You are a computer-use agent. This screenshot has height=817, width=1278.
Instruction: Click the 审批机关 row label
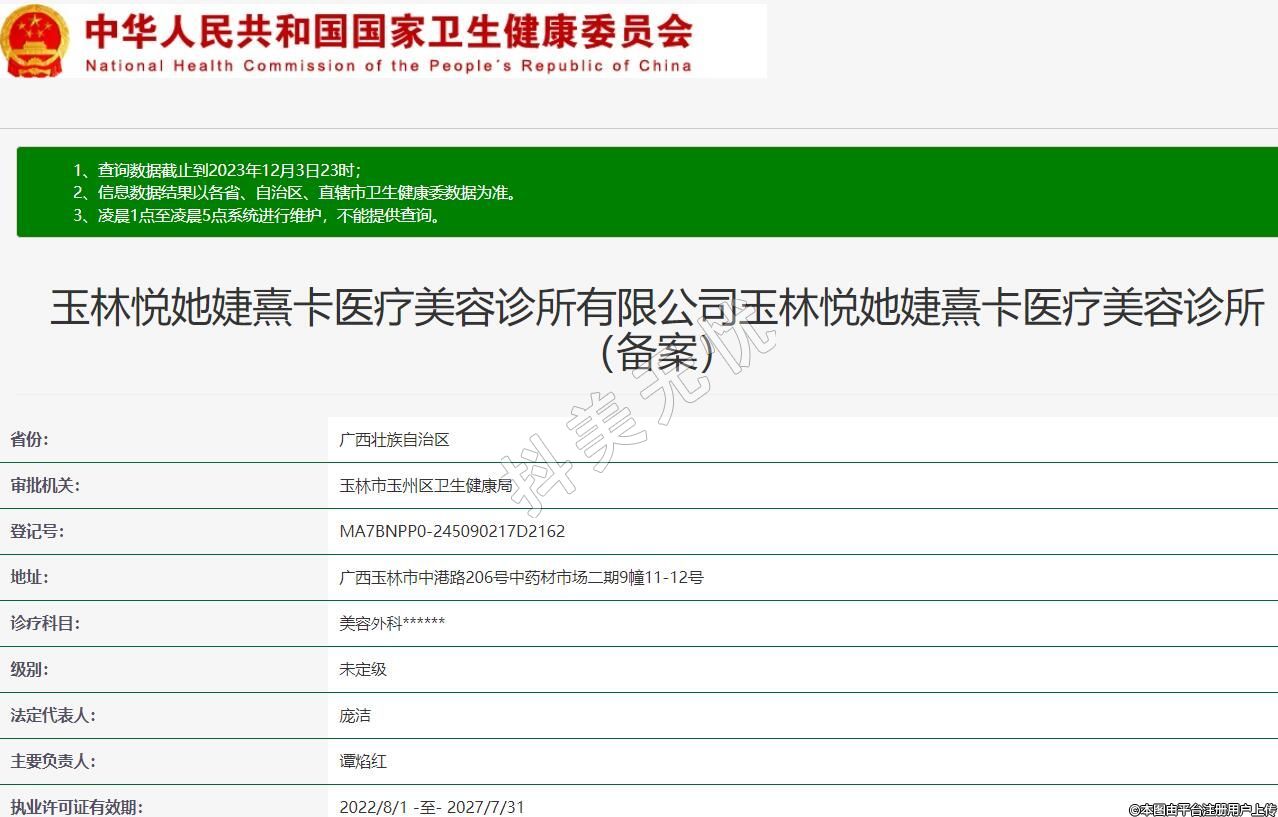pyautogui.click(x=45, y=485)
